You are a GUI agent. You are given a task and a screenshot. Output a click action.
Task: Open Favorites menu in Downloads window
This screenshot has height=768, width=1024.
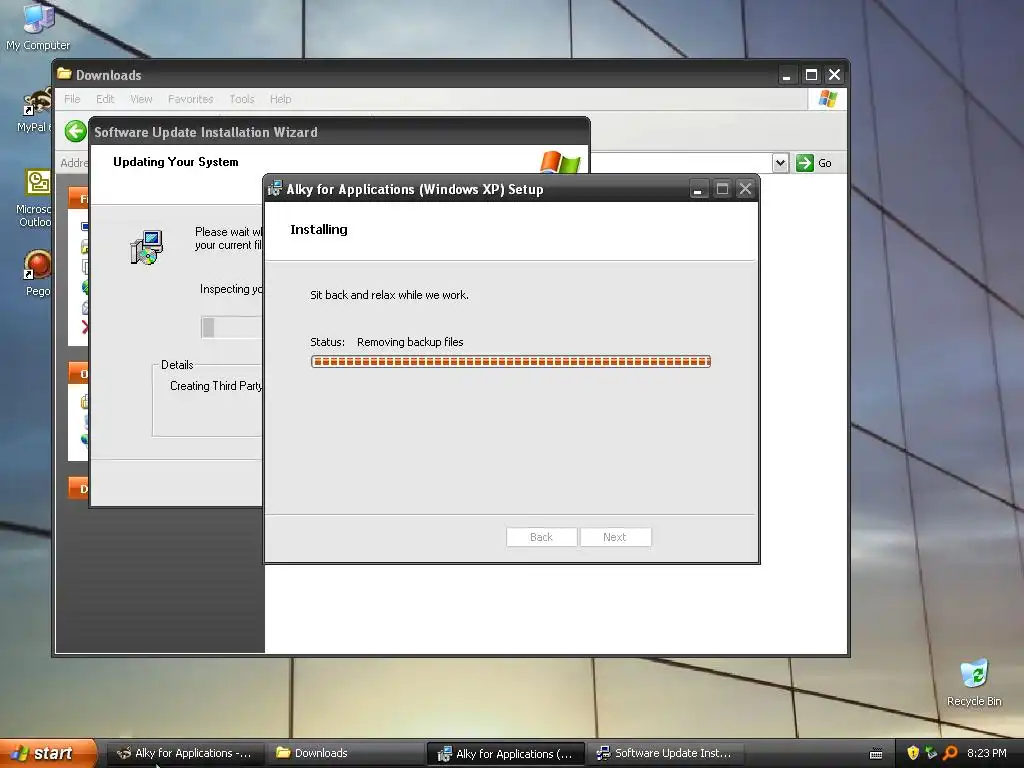pyautogui.click(x=191, y=99)
